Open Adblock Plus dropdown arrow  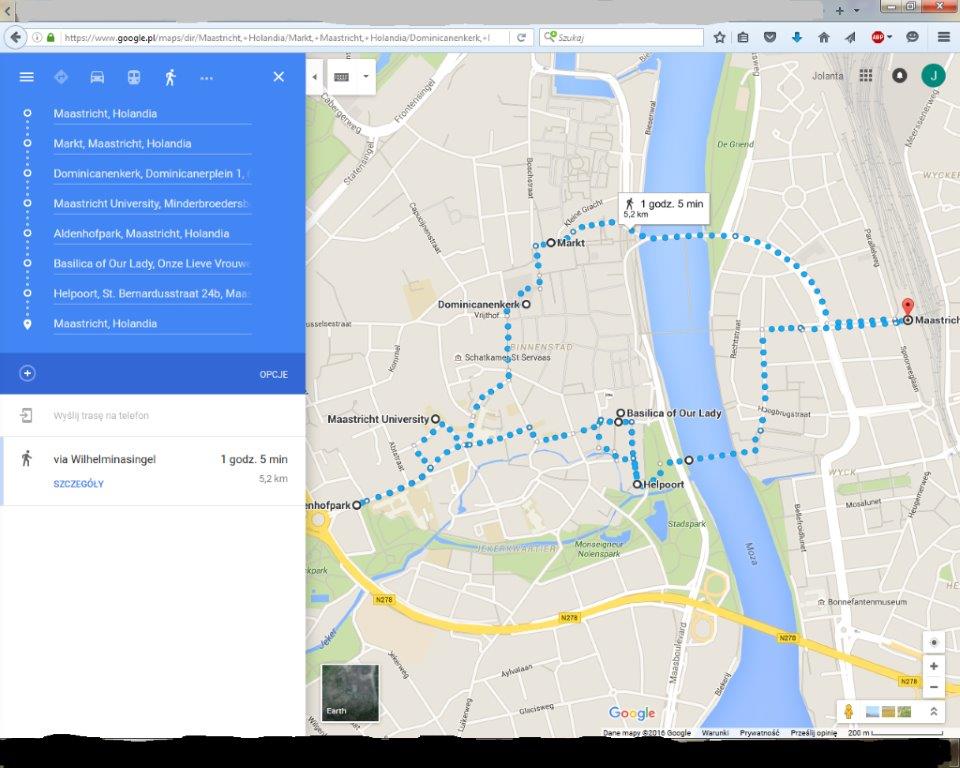(889, 37)
